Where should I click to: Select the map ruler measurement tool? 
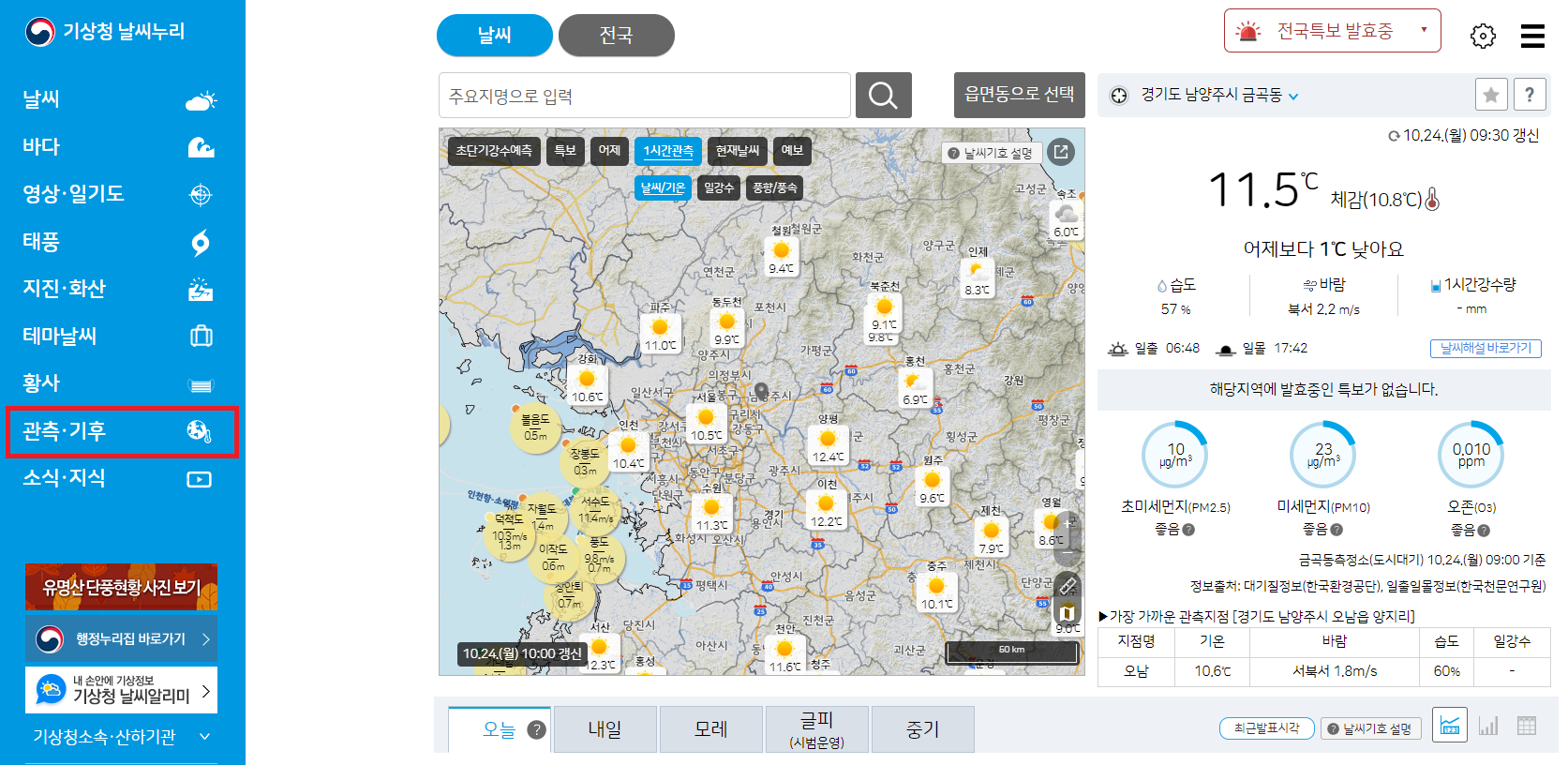tap(1068, 586)
